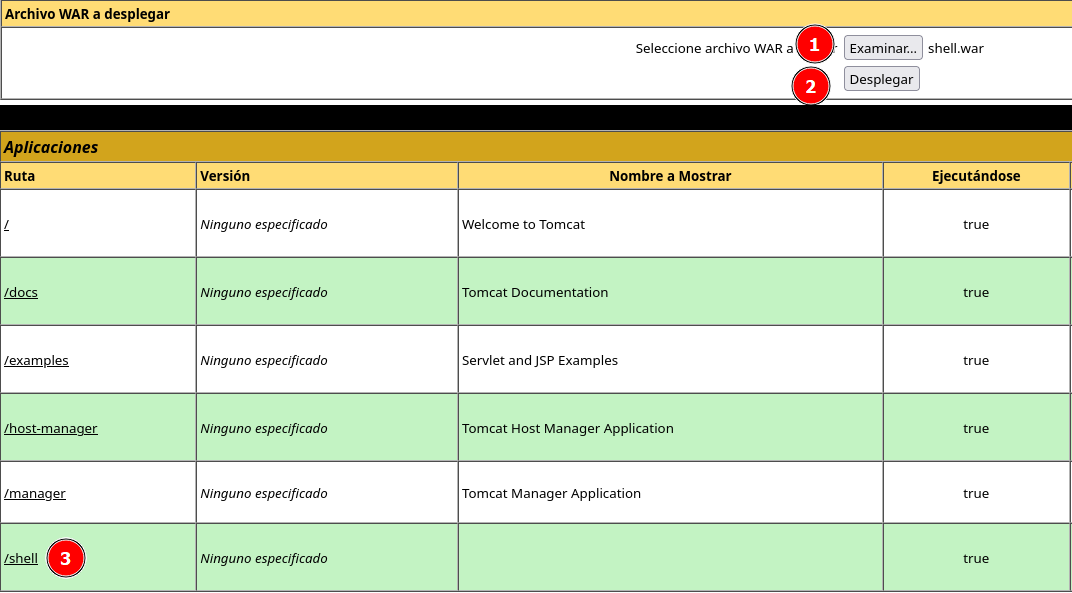1072x593 pixels.
Task: Click the selected file name shell.war
Action: (955, 48)
